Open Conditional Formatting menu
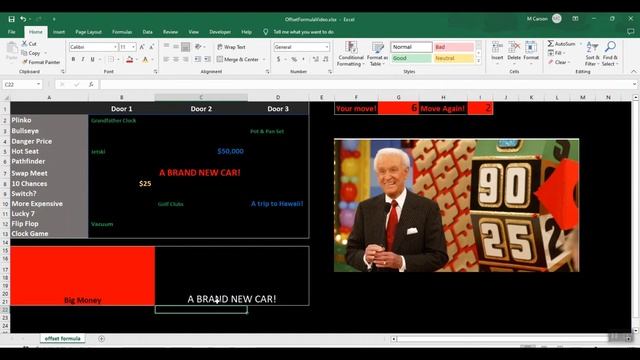 click(x=351, y=53)
